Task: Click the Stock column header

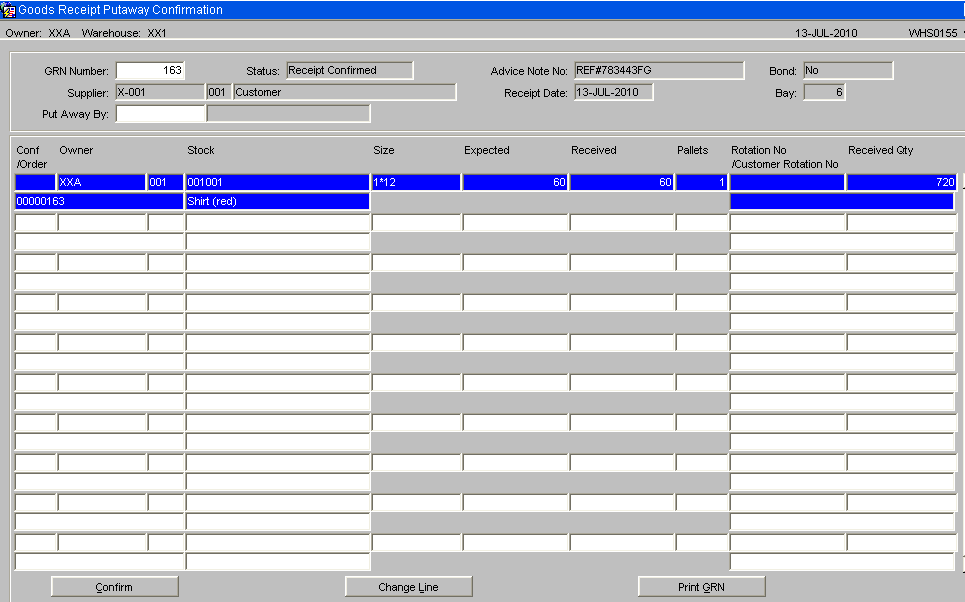Action: 201,150
